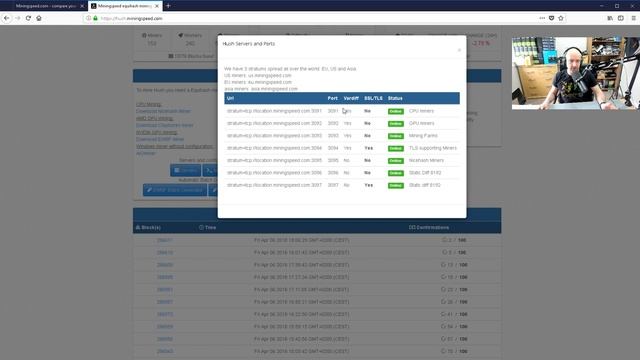Minimize the Firefox window
Viewport: 640px width, 360px height.
point(601,6)
